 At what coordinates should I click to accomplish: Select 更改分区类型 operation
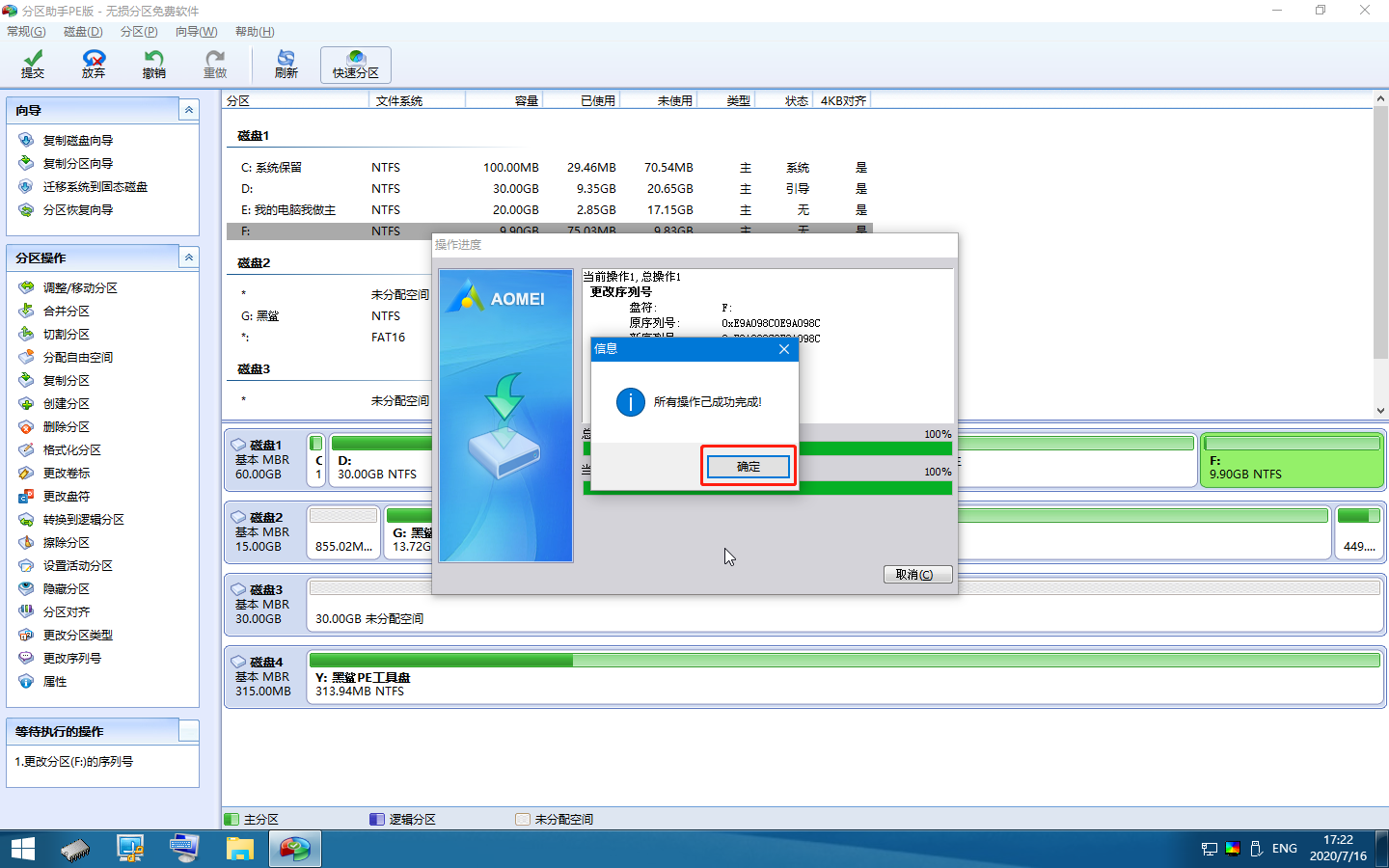pos(77,635)
